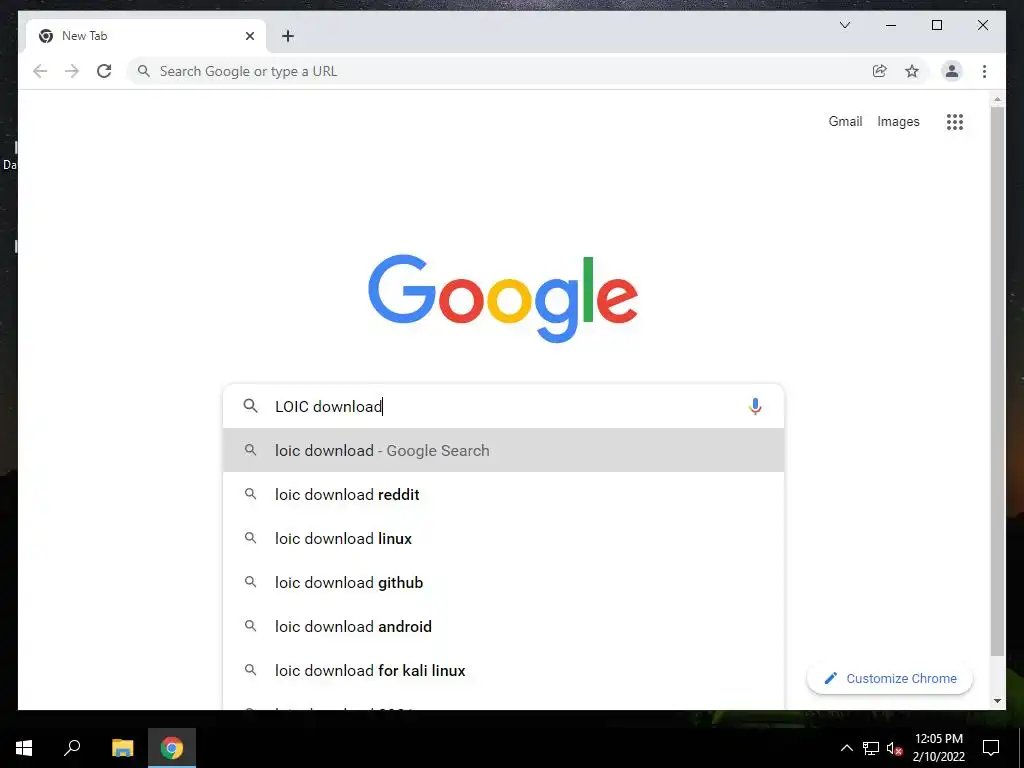Viewport: 1024px width, 768px height.
Task: Expand the tab search chevron in title bar
Action: point(844,25)
